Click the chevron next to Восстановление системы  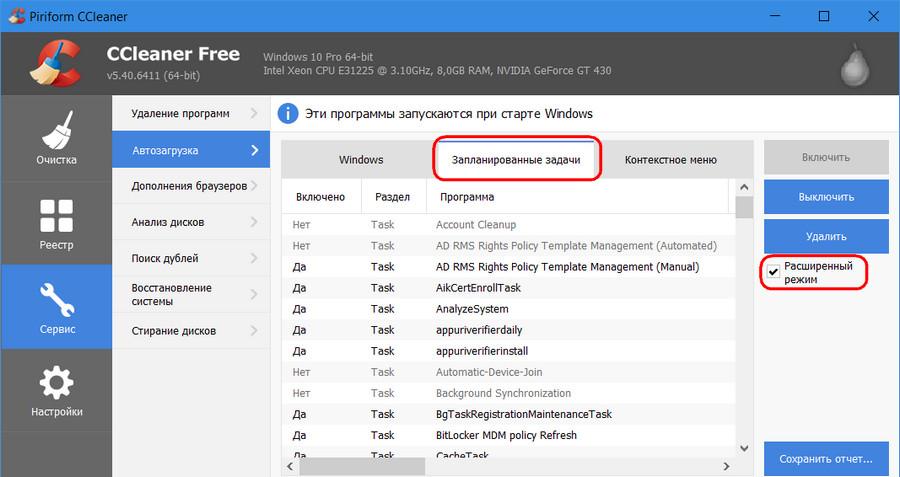pyautogui.click(x=254, y=294)
